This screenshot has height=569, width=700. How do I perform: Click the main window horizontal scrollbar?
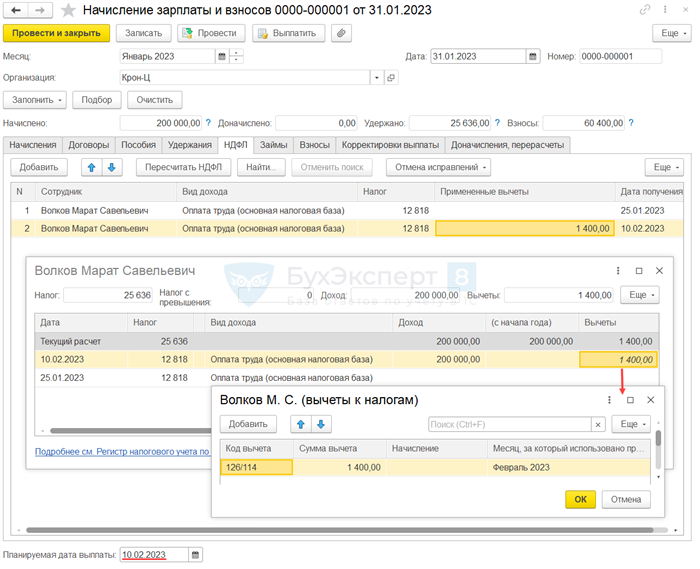pyautogui.click(x=339, y=530)
